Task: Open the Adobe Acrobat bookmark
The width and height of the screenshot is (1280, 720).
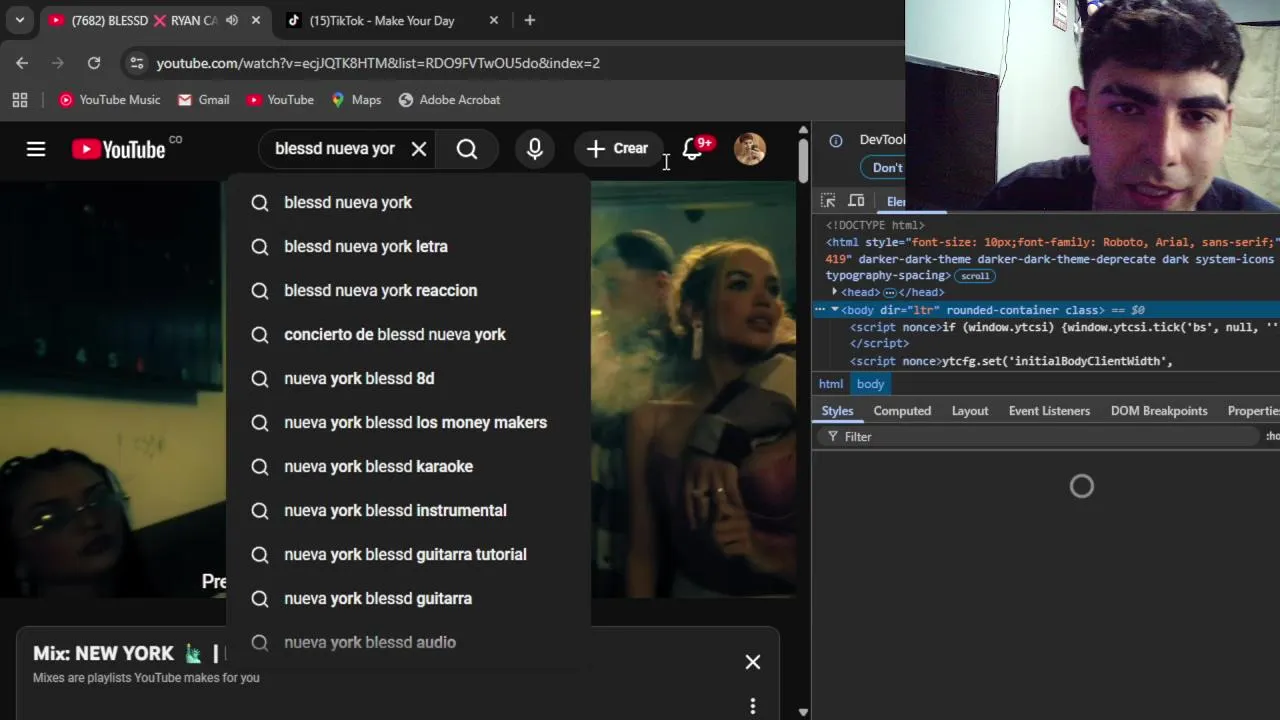Action: pos(449,100)
